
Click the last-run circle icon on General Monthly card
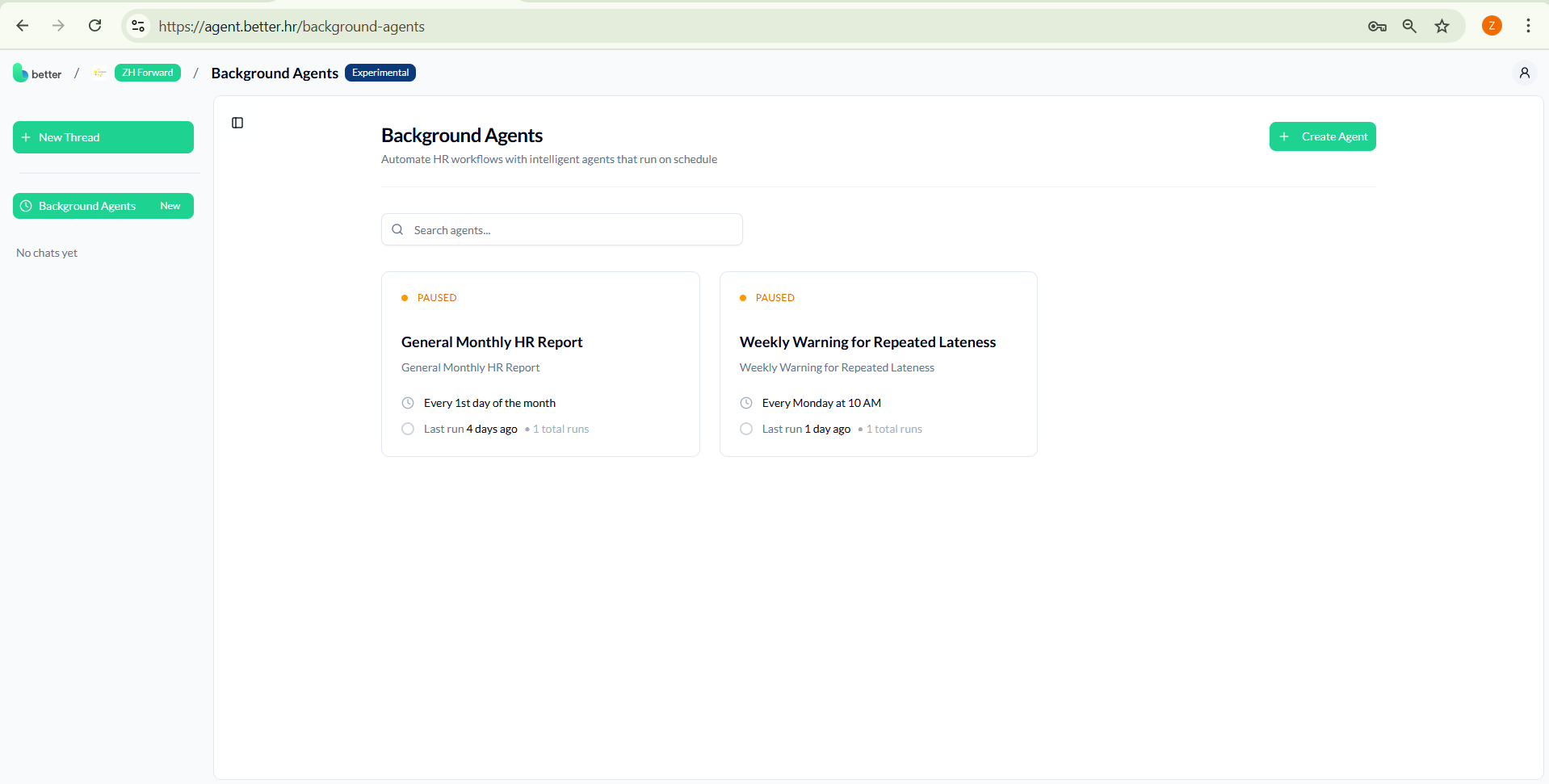(408, 429)
